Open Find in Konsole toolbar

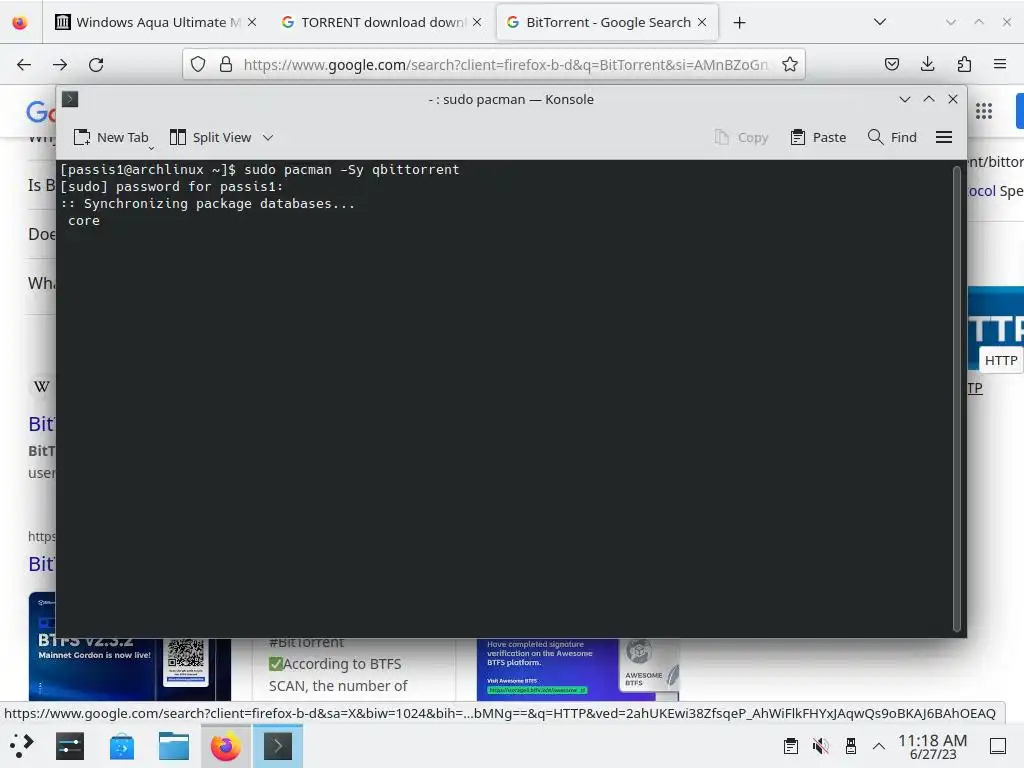892,137
